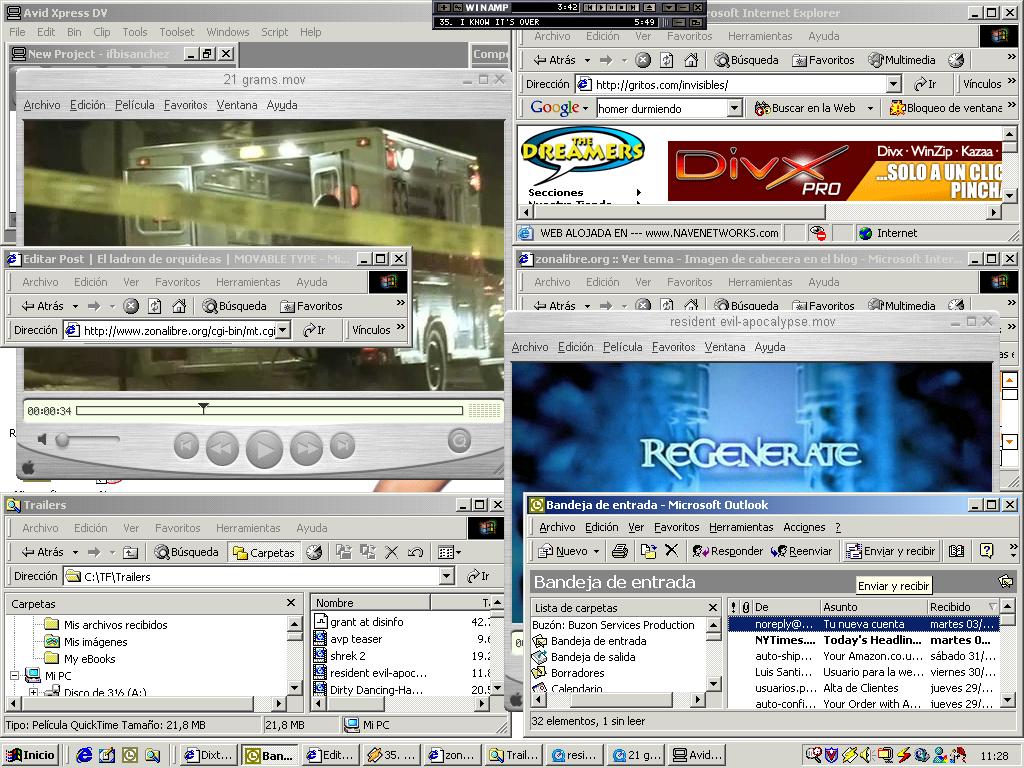Image resolution: width=1024 pixels, height=768 pixels.
Task: Open Película menu in 21 grams.mov window
Action: (x=135, y=105)
